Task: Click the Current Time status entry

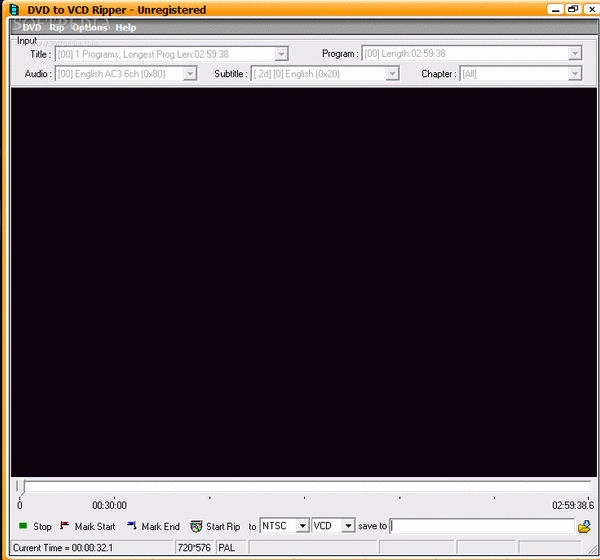Action: (x=63, y=548)
